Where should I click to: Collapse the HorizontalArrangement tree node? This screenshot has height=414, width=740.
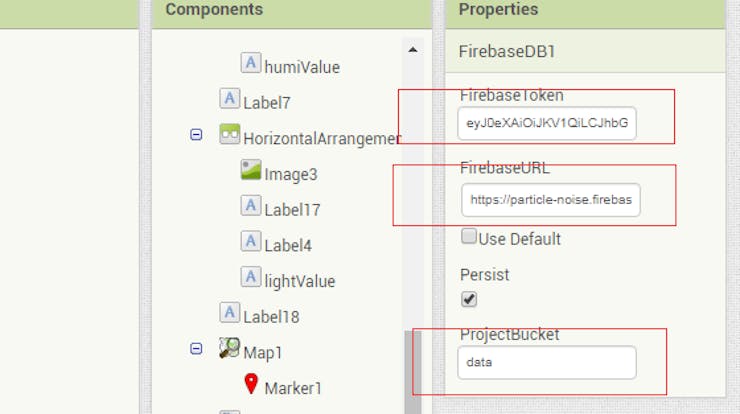pyautogui.click(x=196, y=135)
